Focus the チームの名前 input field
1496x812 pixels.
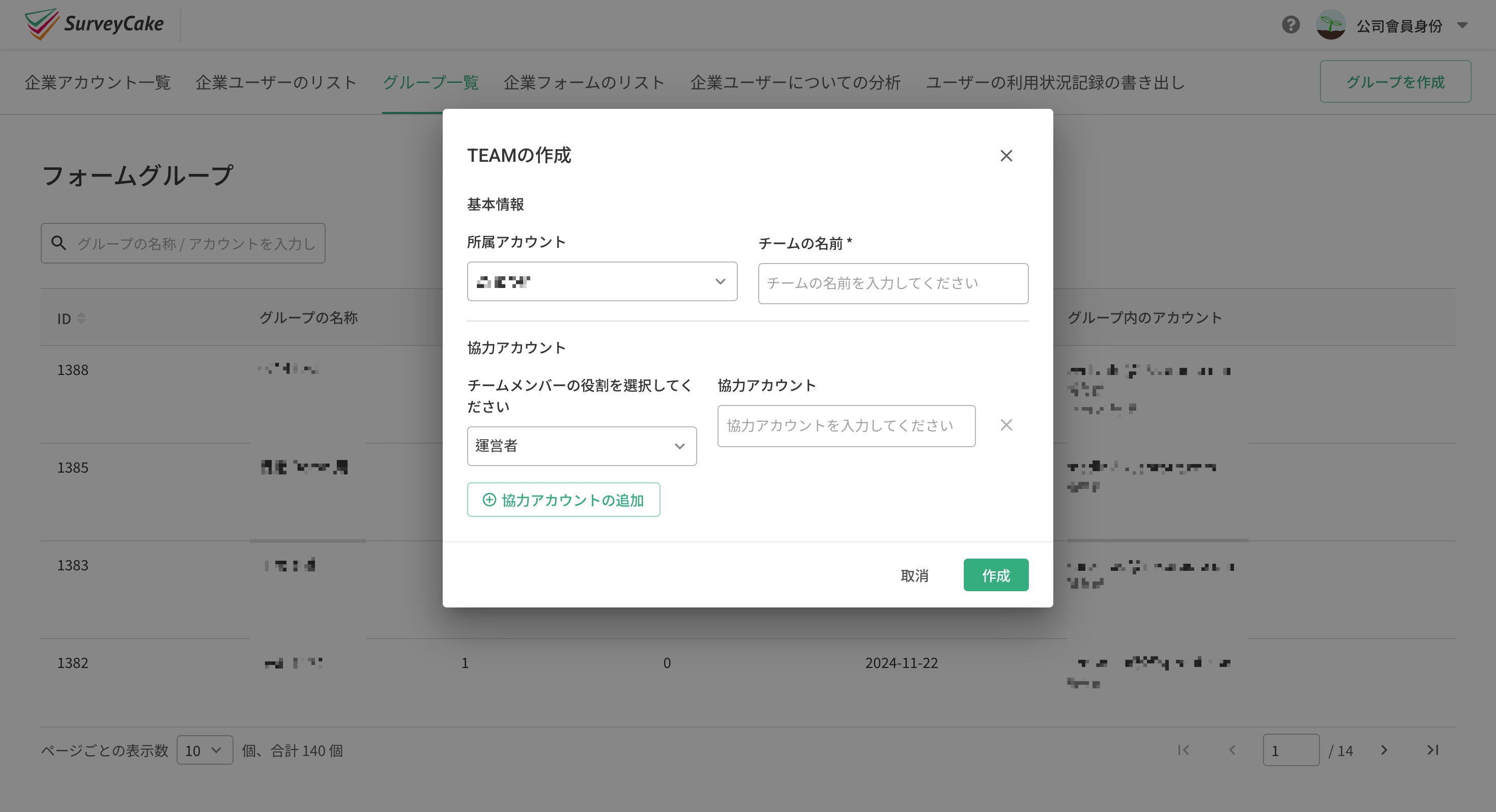[x=893, y=283]
